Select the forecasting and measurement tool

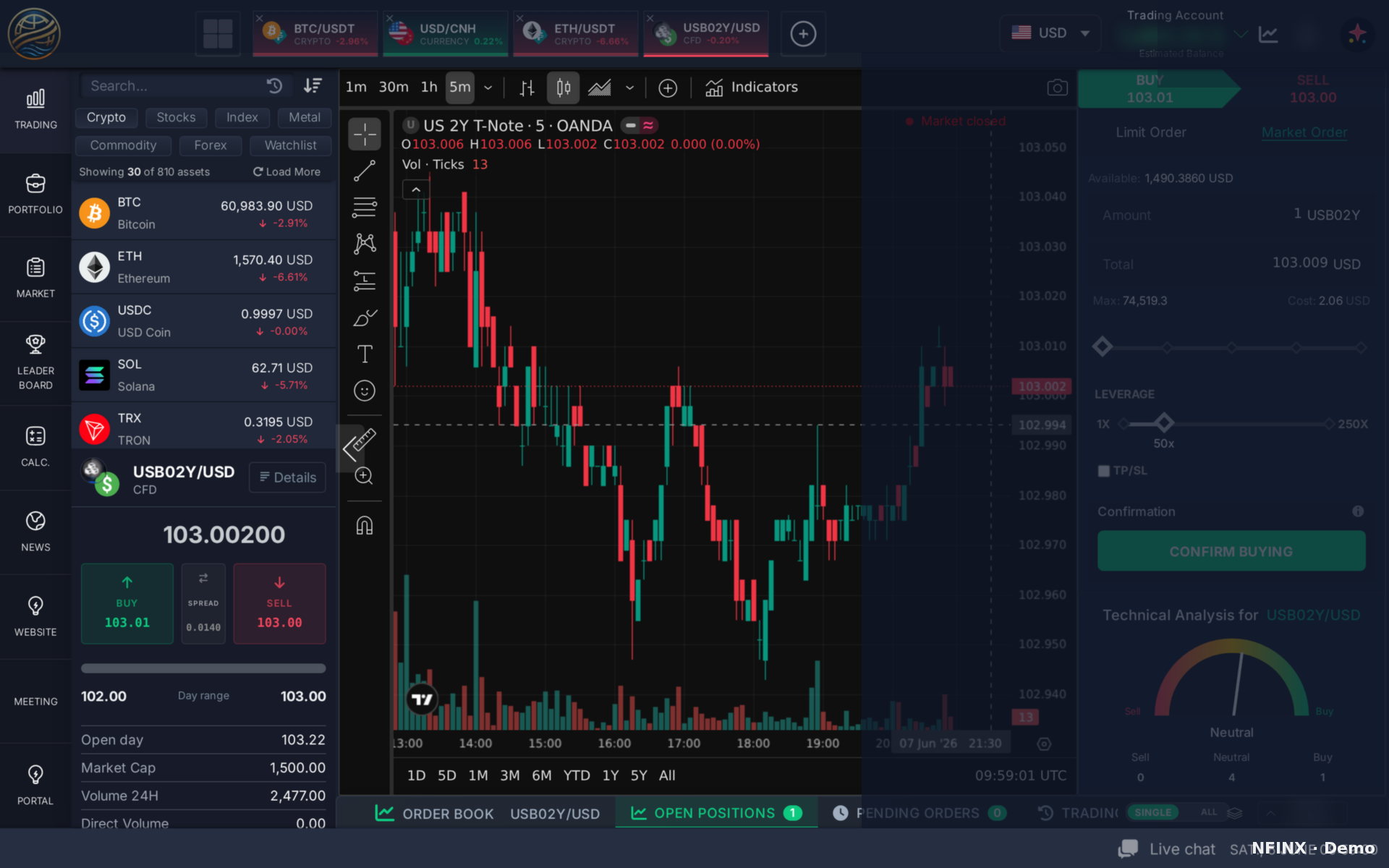(365, 281)
